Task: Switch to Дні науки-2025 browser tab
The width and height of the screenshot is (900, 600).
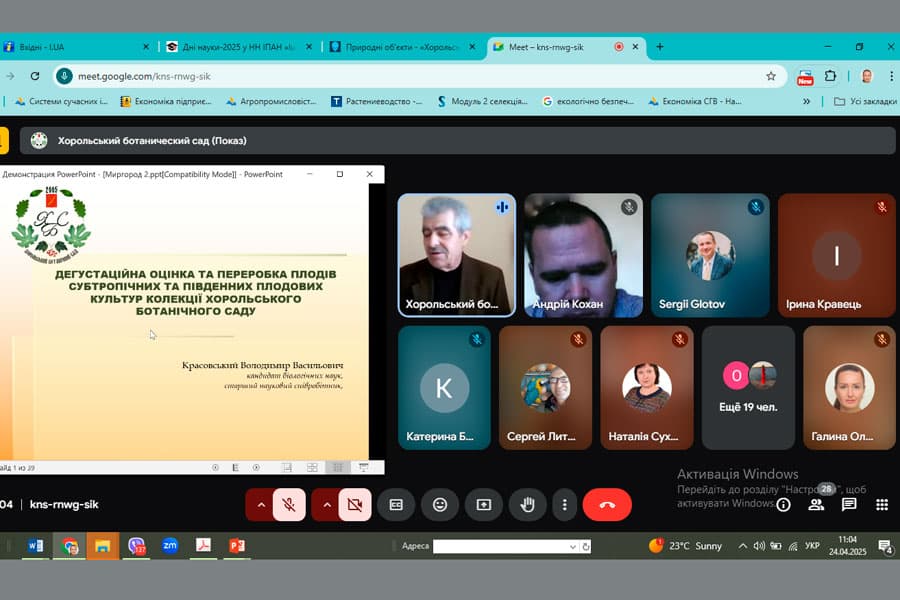Action: tap(239, 47)
